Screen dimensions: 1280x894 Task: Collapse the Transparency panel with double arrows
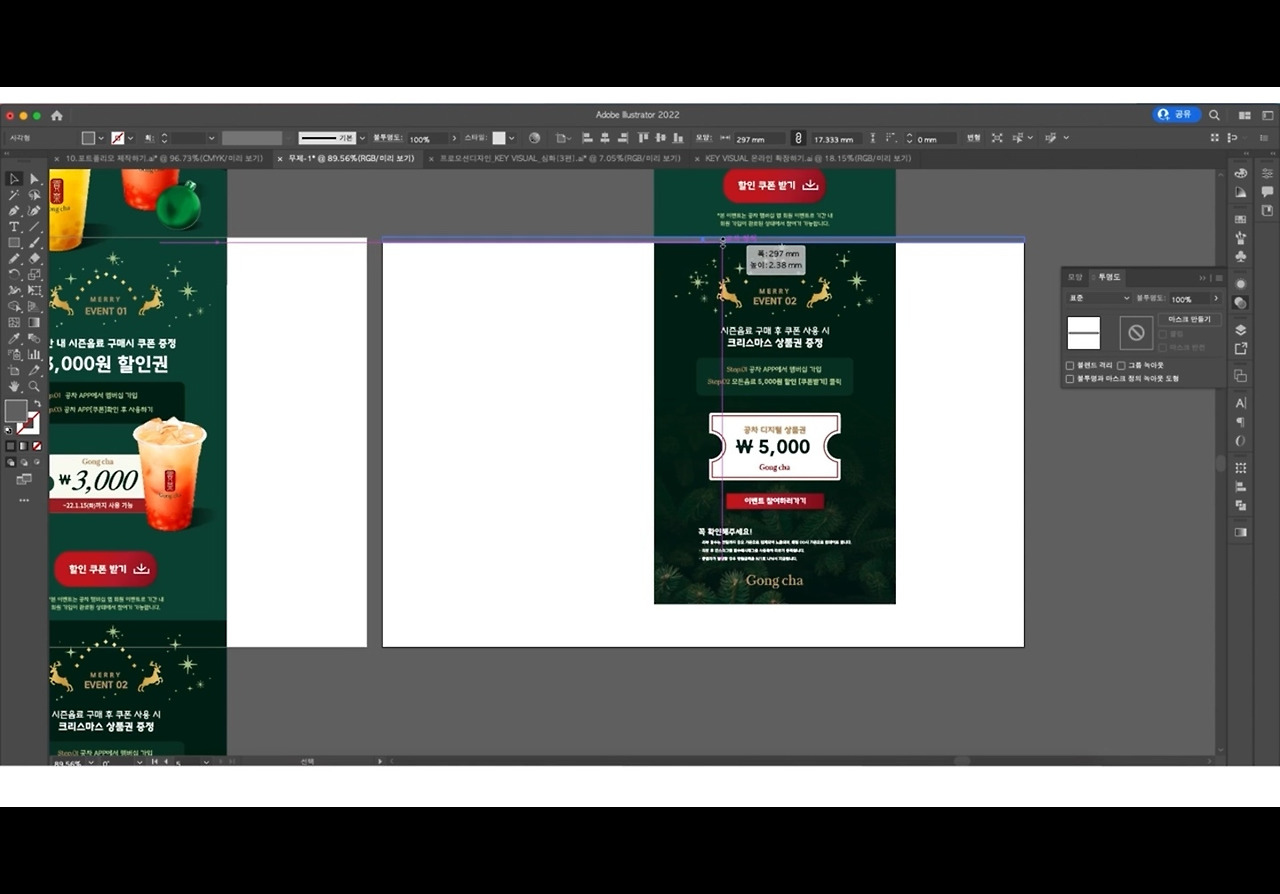pos(1203,277)
